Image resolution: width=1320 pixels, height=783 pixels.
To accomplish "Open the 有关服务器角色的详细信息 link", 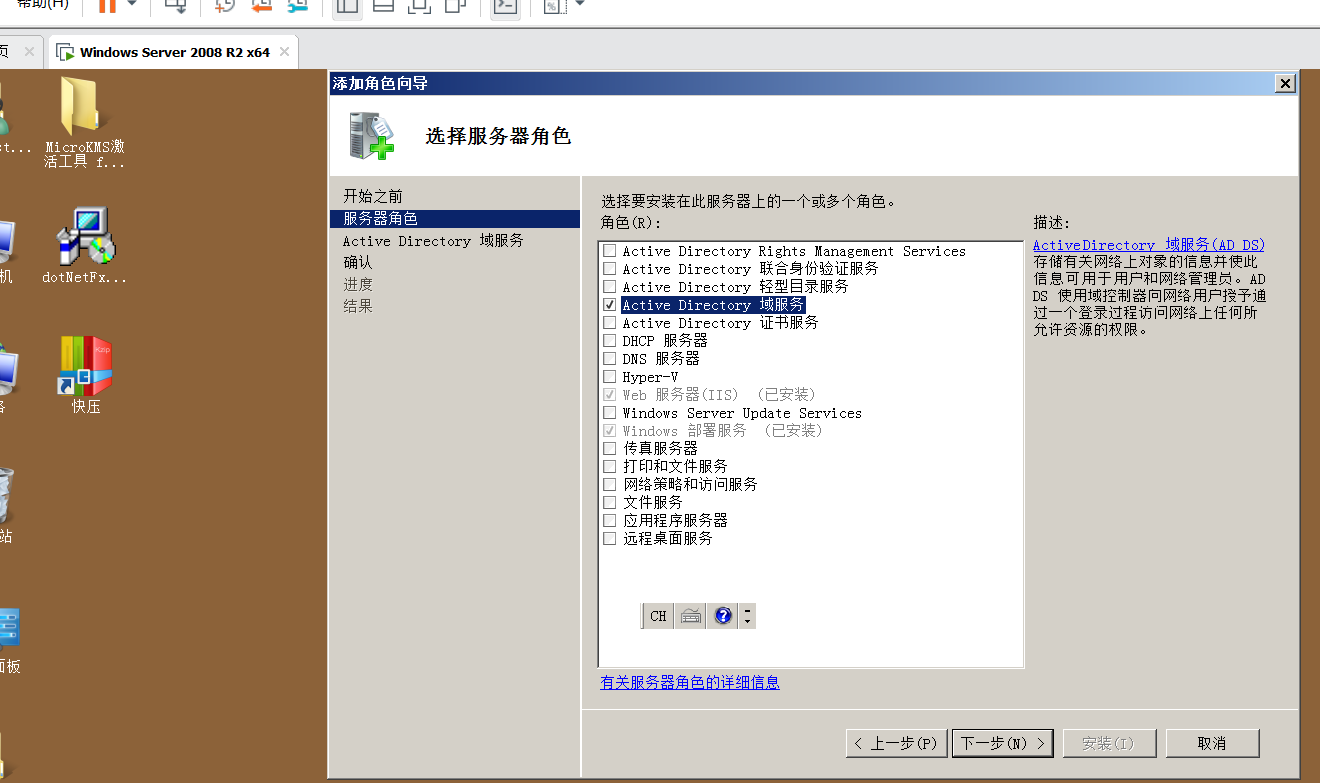I will coord(690,682).
